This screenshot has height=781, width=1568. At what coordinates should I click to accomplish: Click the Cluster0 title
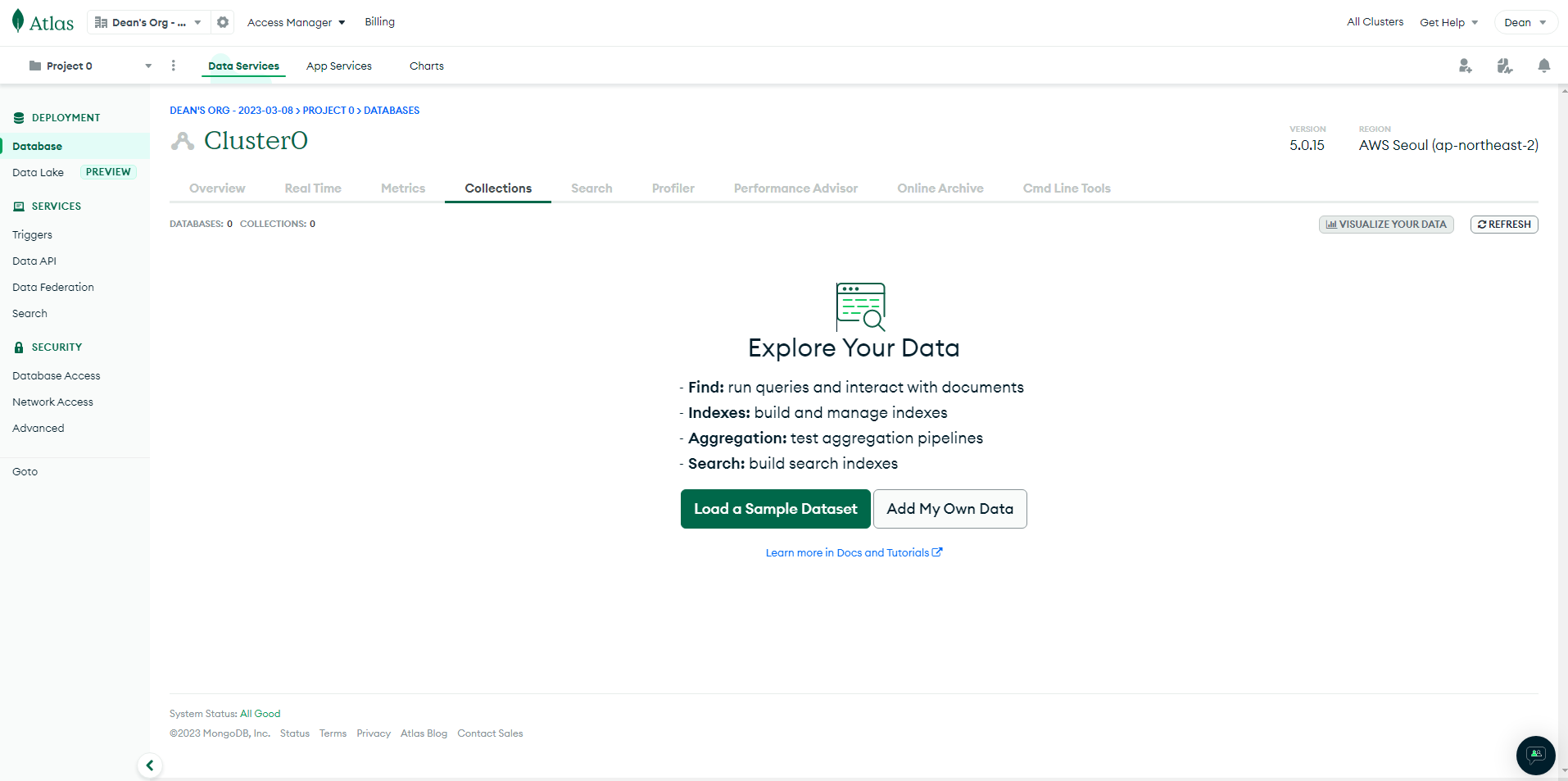pos(256,141)
